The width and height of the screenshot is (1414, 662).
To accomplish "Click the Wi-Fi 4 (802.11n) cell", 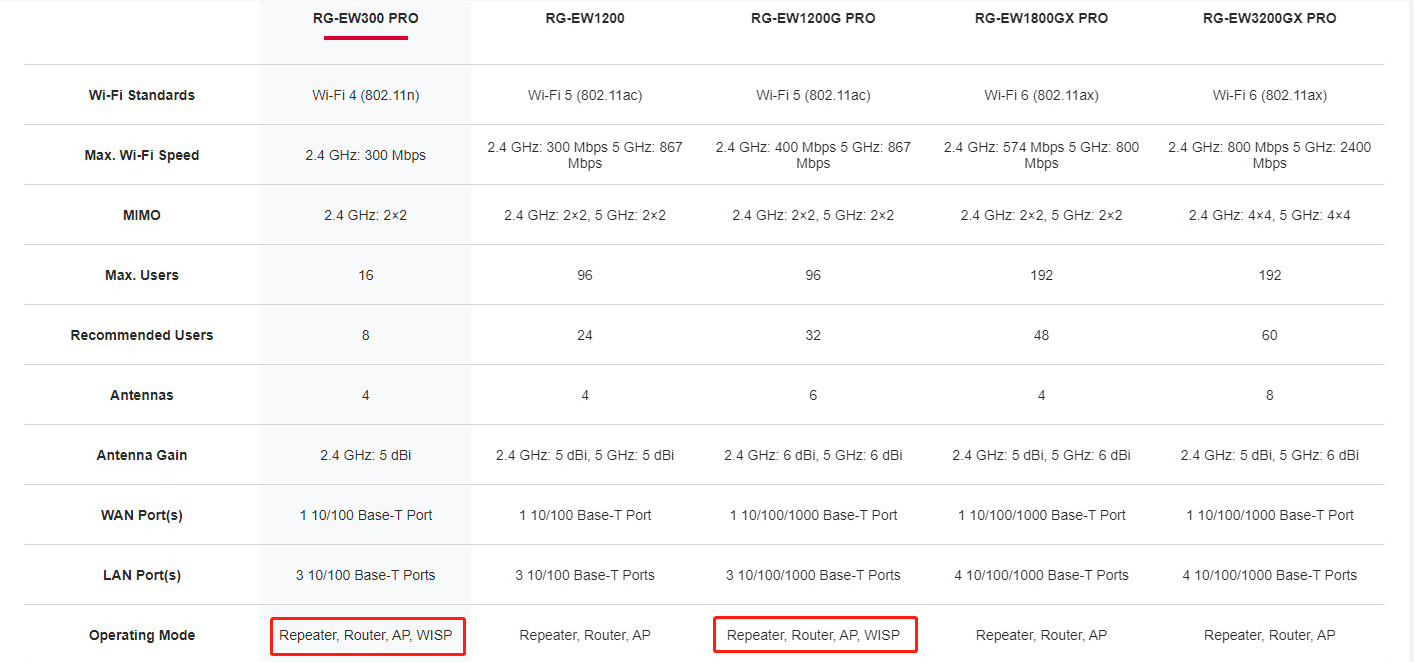I will 365,95.
